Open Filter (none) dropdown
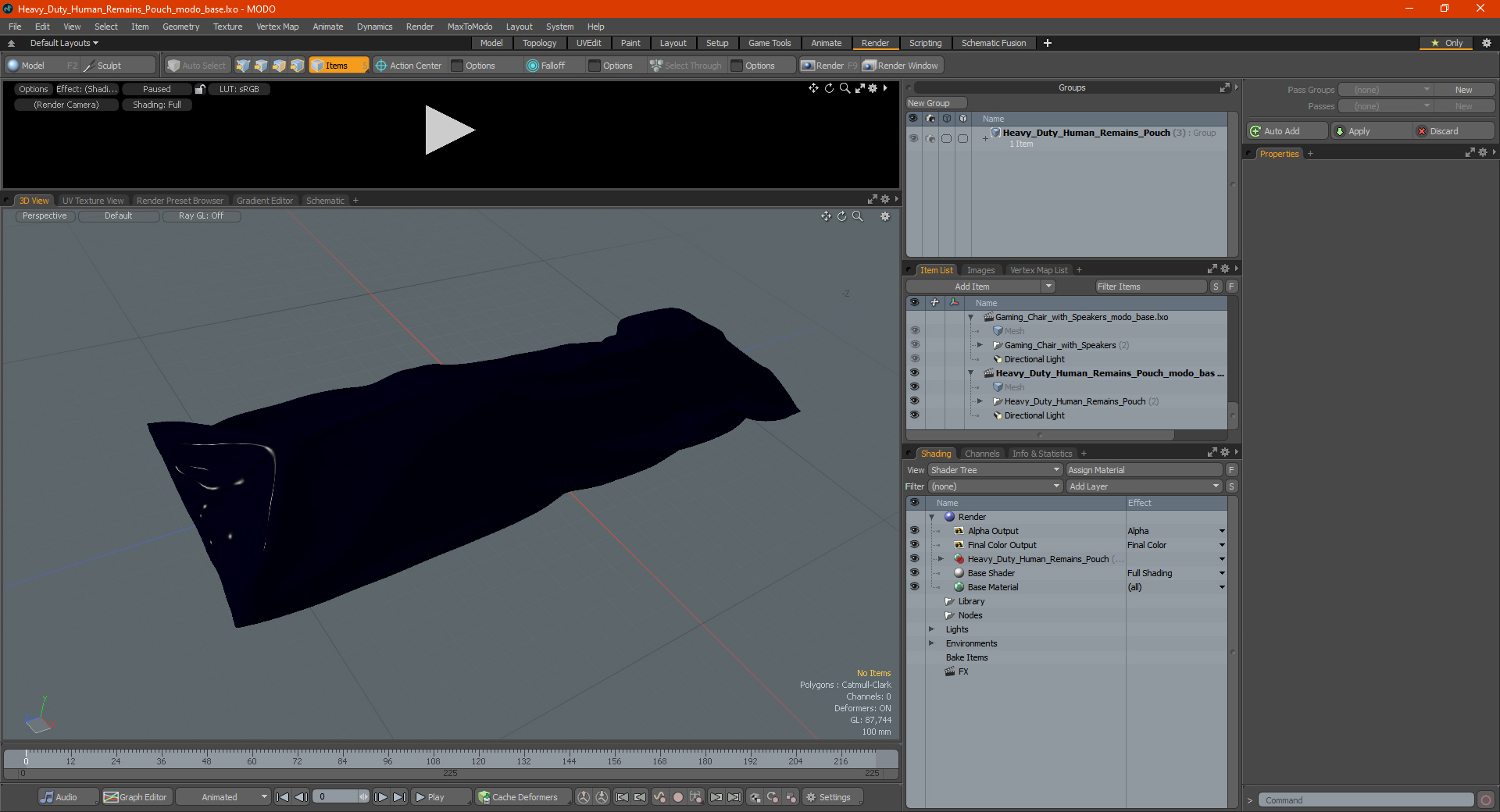 [995, 486]
